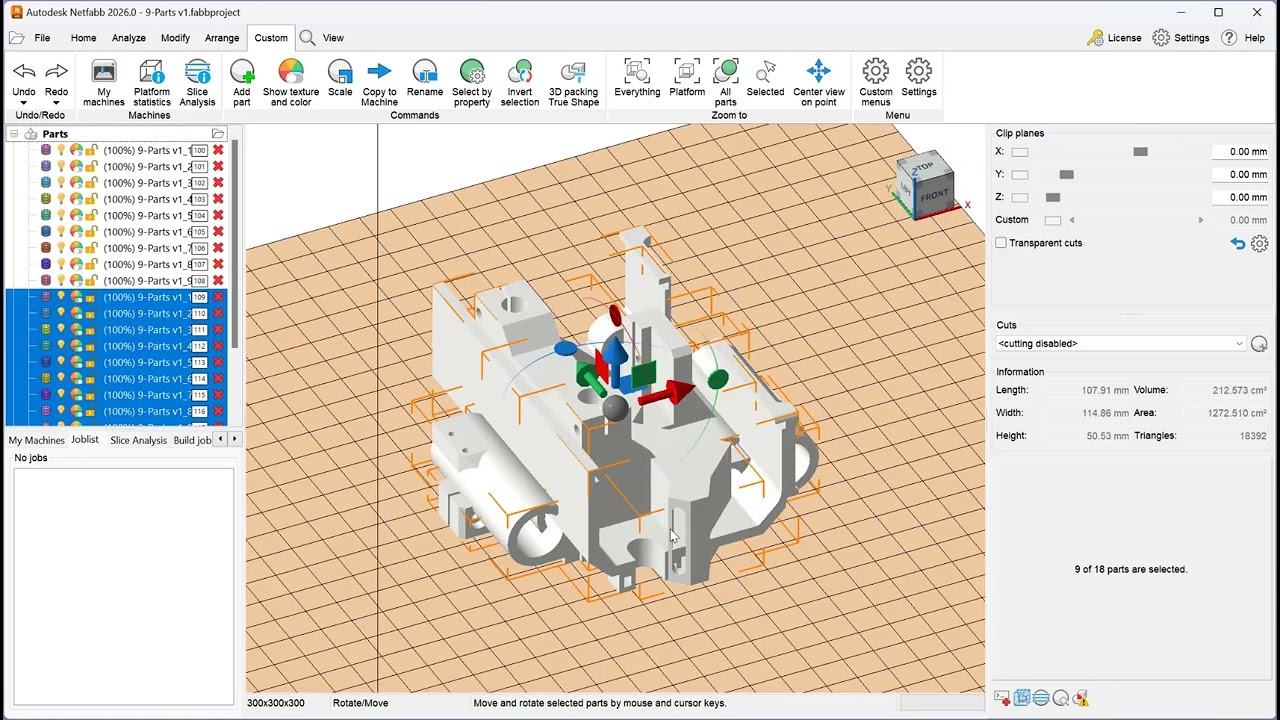Enable Transparent cuts checkbox
Image resolution: width=1280 pixels, height=720 pixels.
[x=1001, y=243]
